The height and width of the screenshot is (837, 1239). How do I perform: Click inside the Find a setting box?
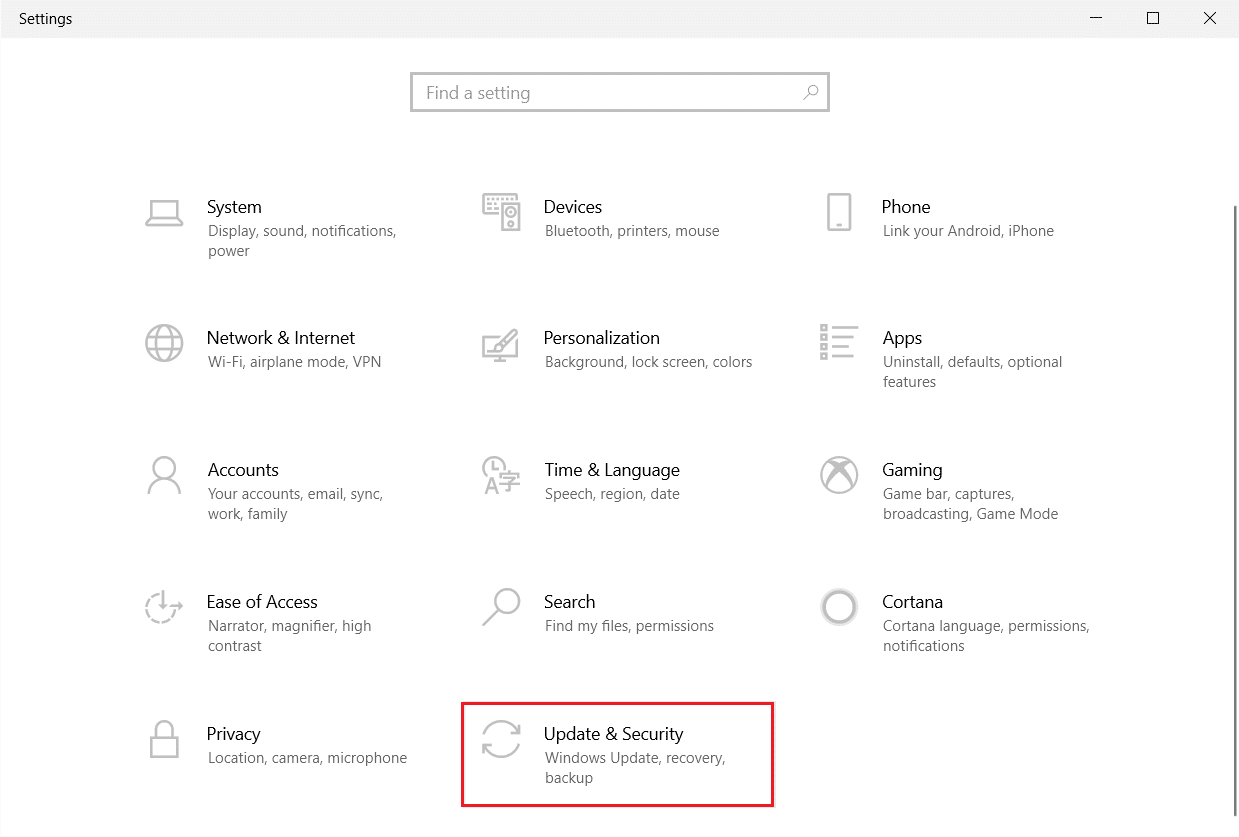coord(600,92)
